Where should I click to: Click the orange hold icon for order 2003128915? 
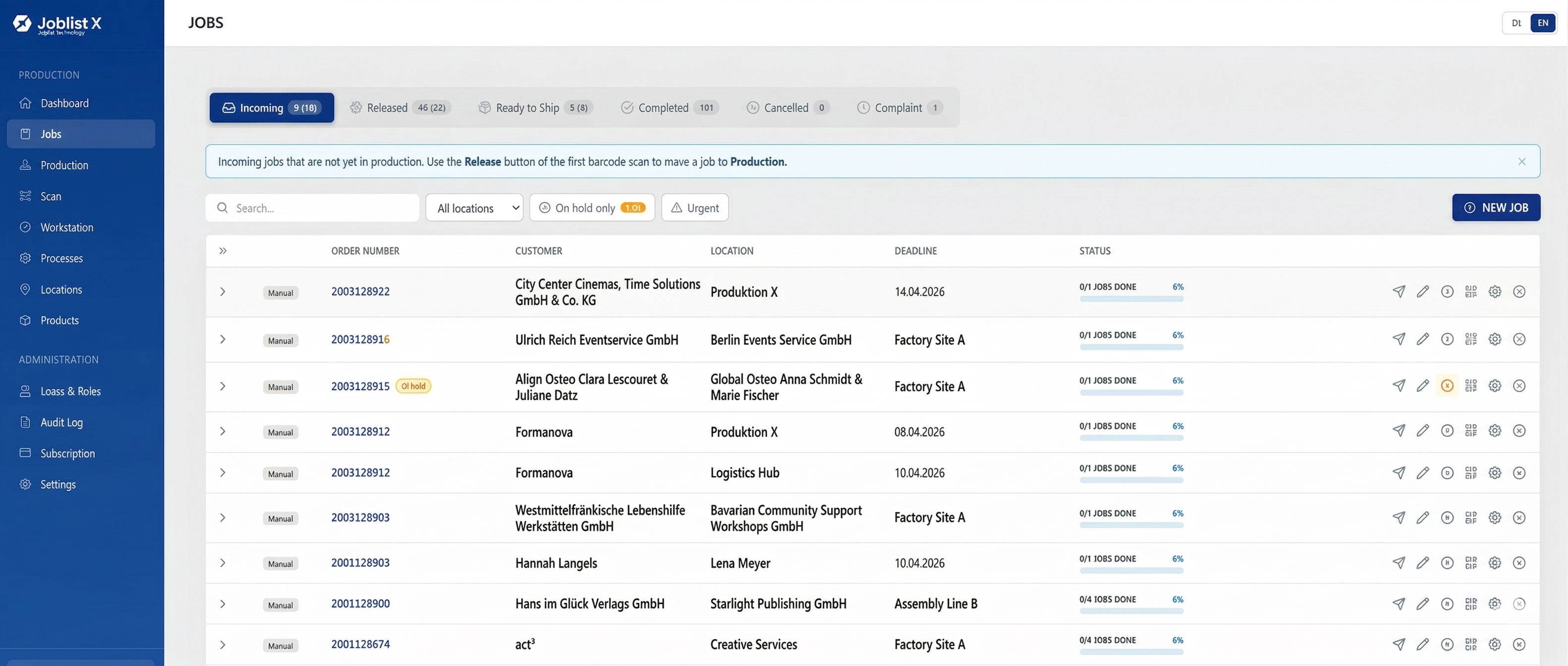point(1447,386)
